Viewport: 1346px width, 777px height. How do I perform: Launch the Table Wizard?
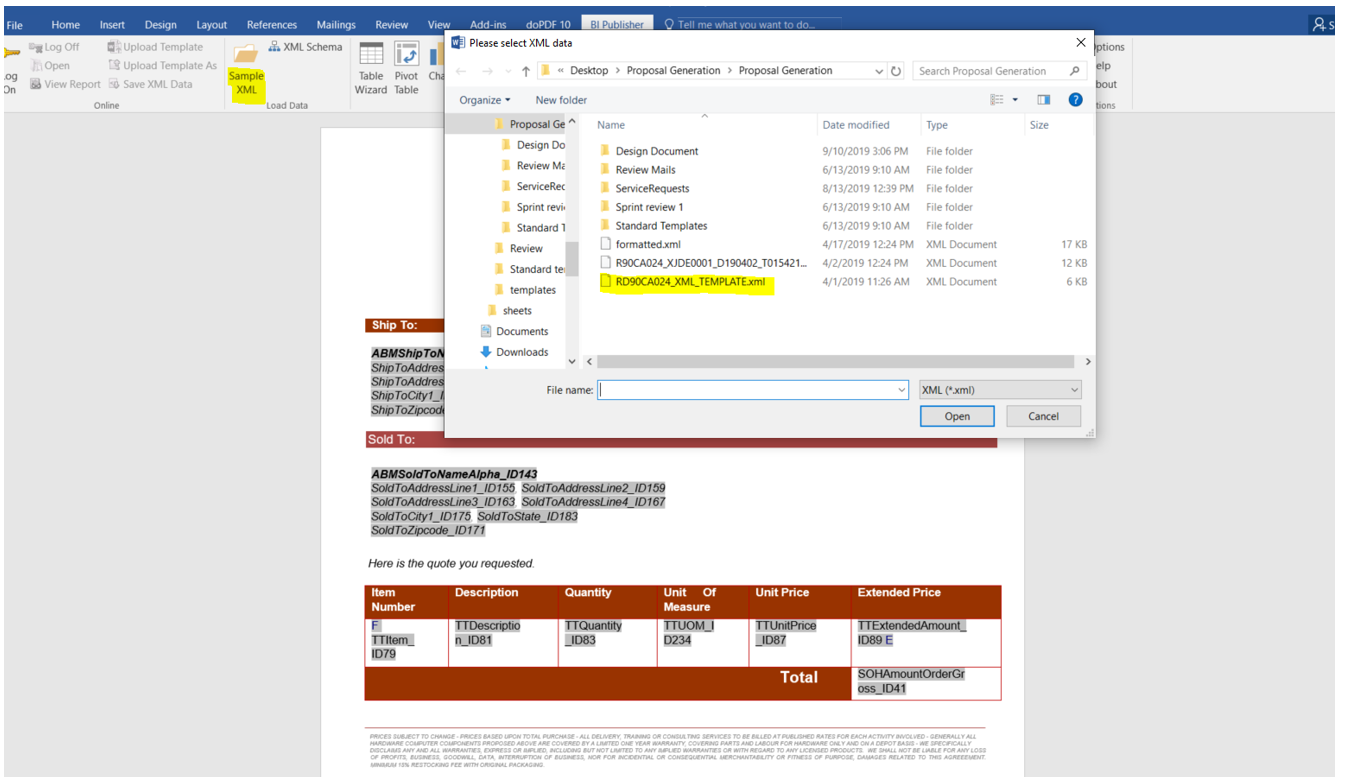(371, 68)
